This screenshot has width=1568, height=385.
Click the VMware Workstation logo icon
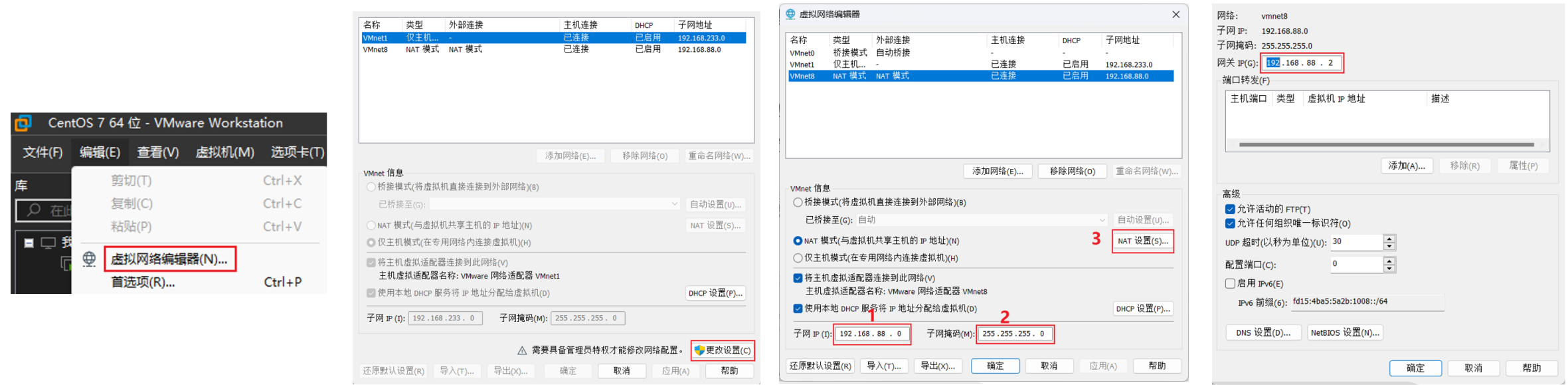(x=23, y=123)
